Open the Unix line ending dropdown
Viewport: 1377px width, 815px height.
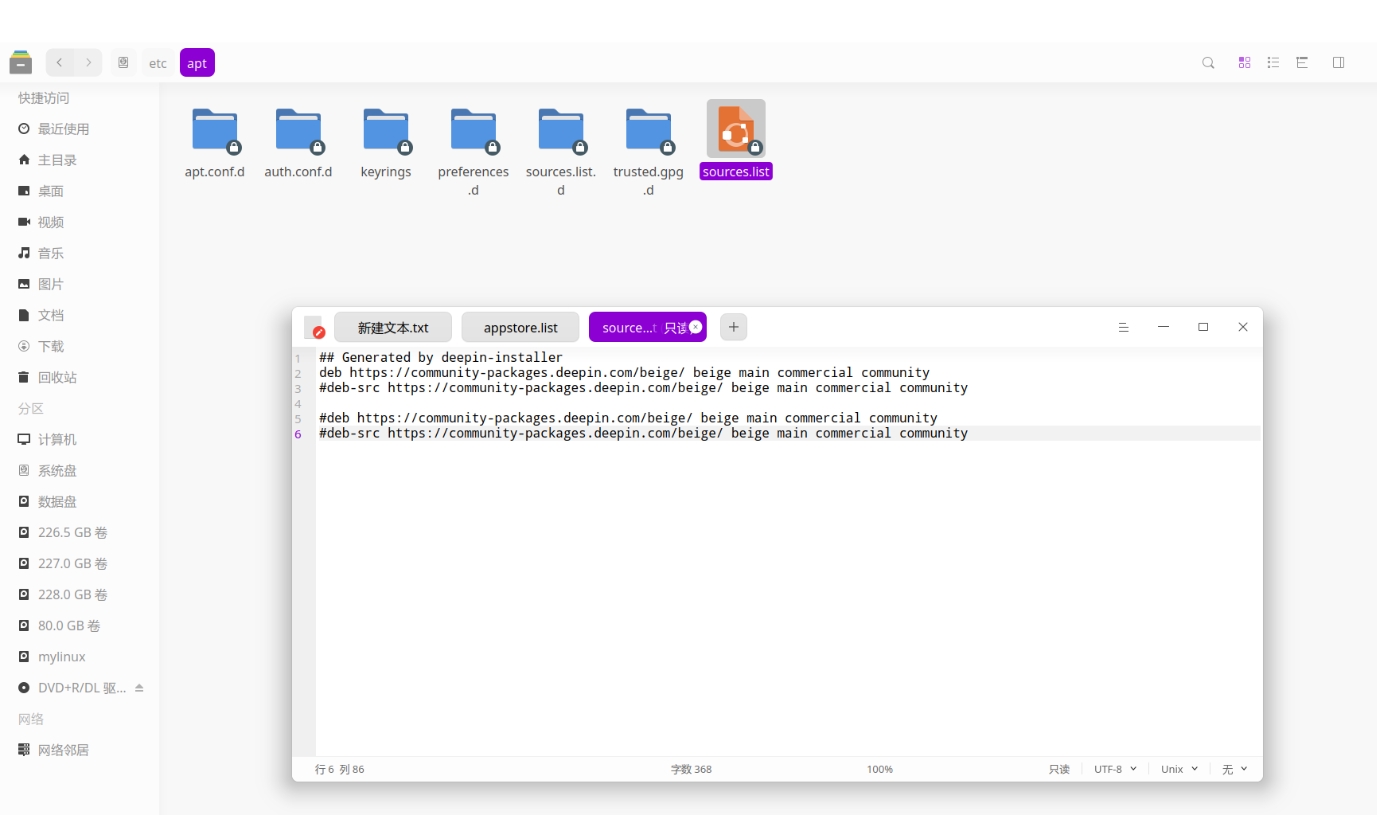click(x=1179, y=769)
